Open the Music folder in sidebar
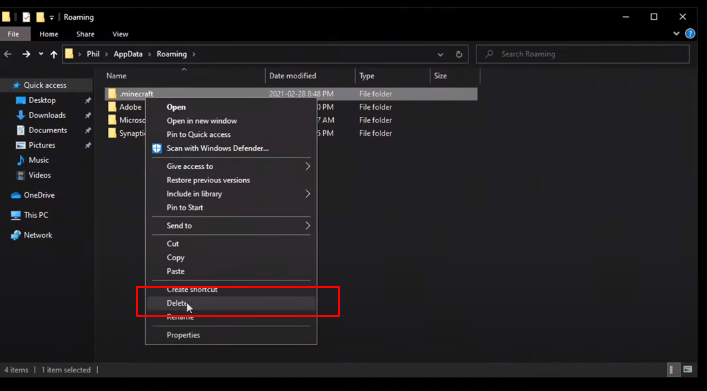The image size is (707, 391). click(x=38, y=160)
